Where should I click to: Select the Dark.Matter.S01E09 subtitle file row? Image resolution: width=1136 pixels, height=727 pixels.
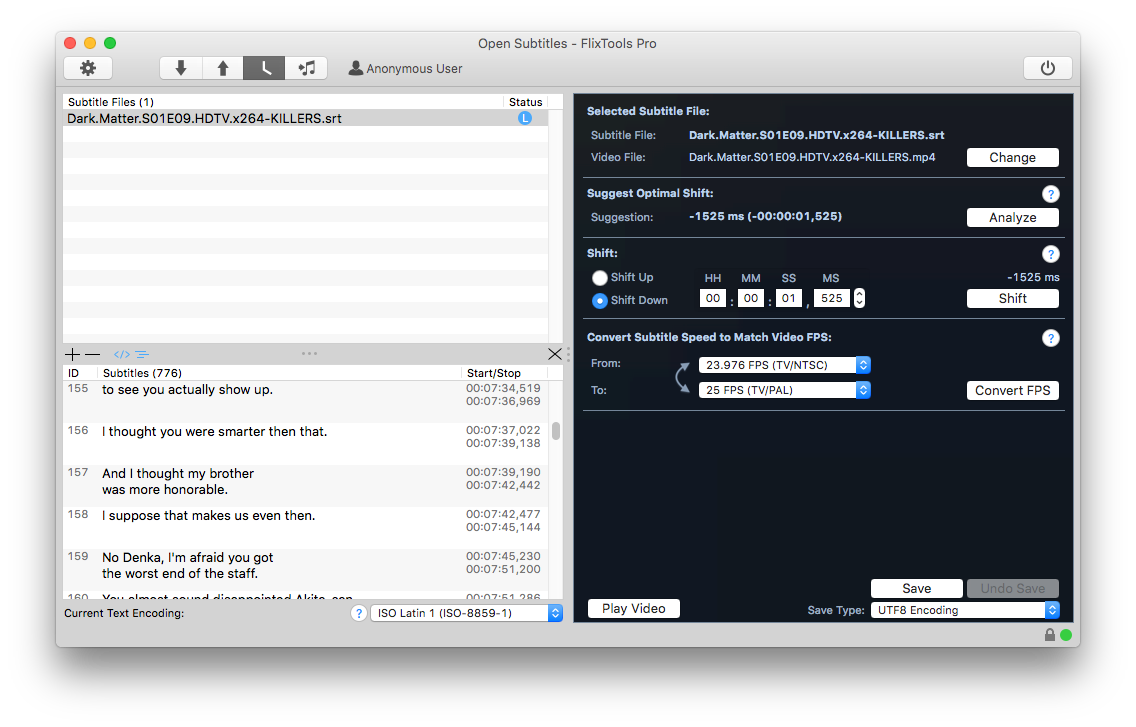click(x=305, y=118)
